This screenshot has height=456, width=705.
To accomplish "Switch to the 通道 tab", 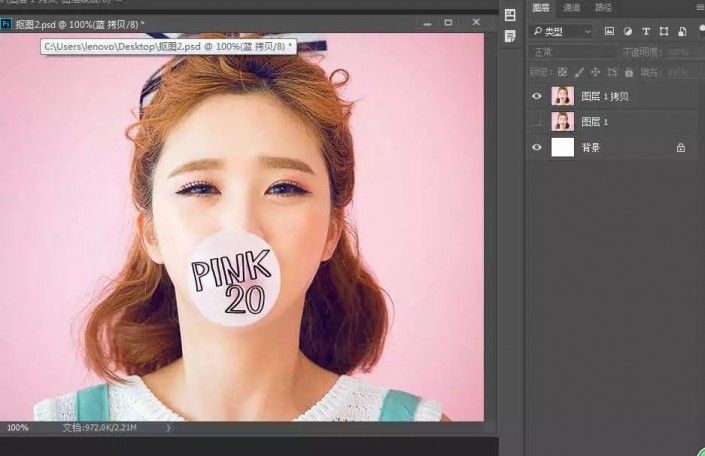I will [572, 7].
